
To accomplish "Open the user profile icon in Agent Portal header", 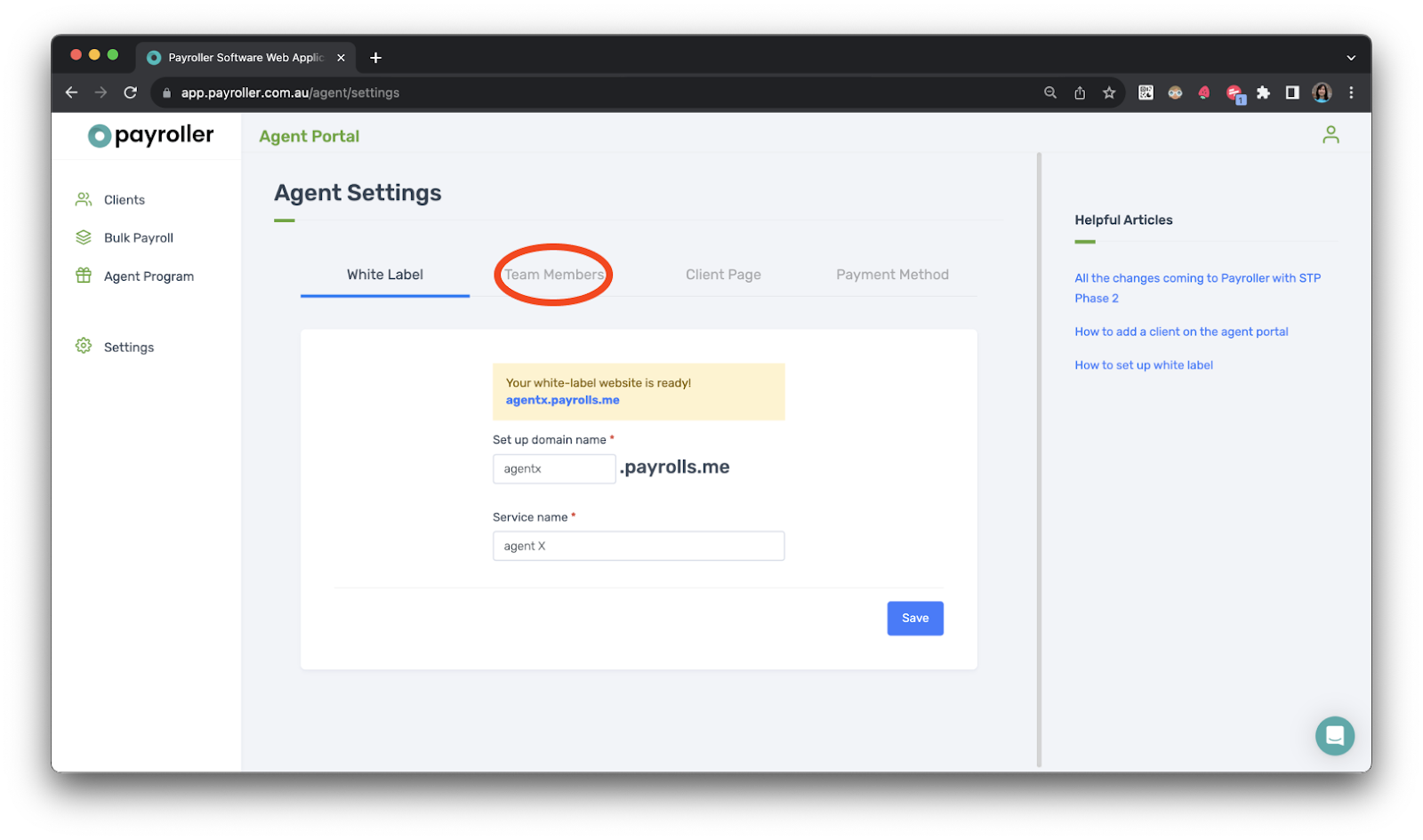I will point(1331,134).
